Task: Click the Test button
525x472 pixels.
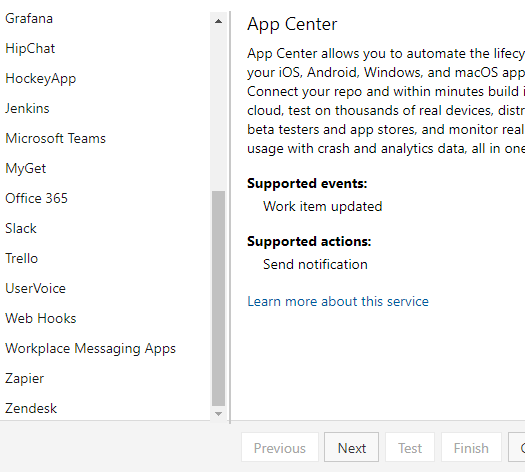Action: coord(410,447)
